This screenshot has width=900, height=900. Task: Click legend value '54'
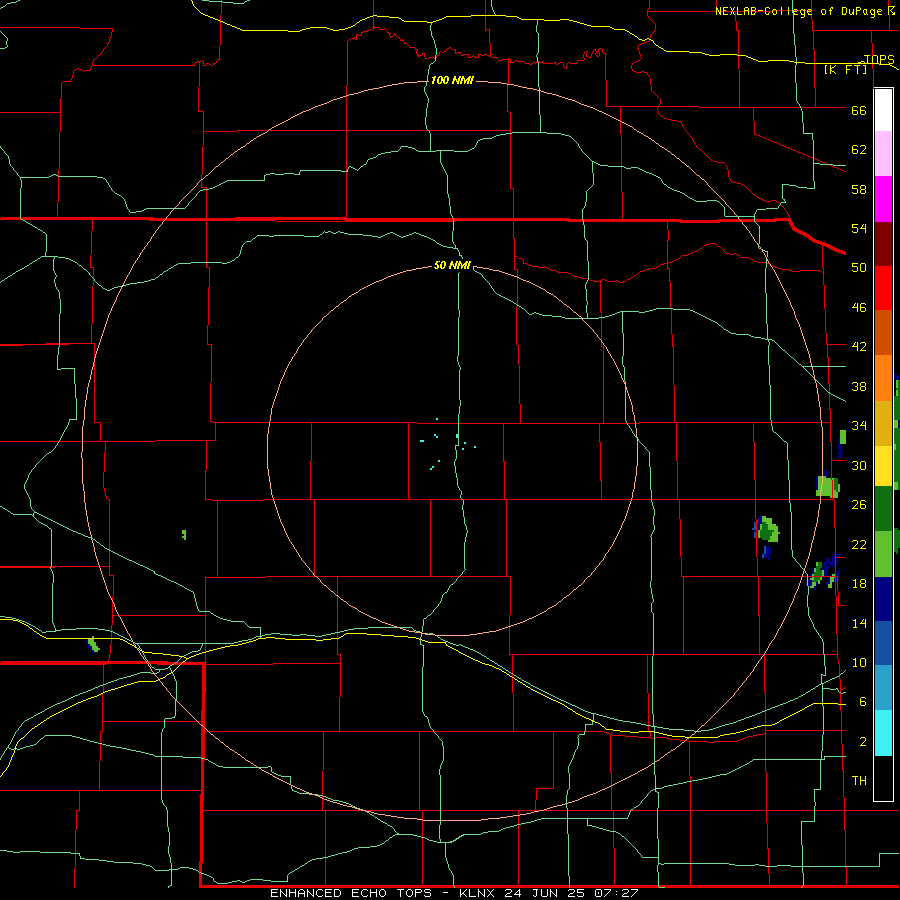(x=859, y=228)
